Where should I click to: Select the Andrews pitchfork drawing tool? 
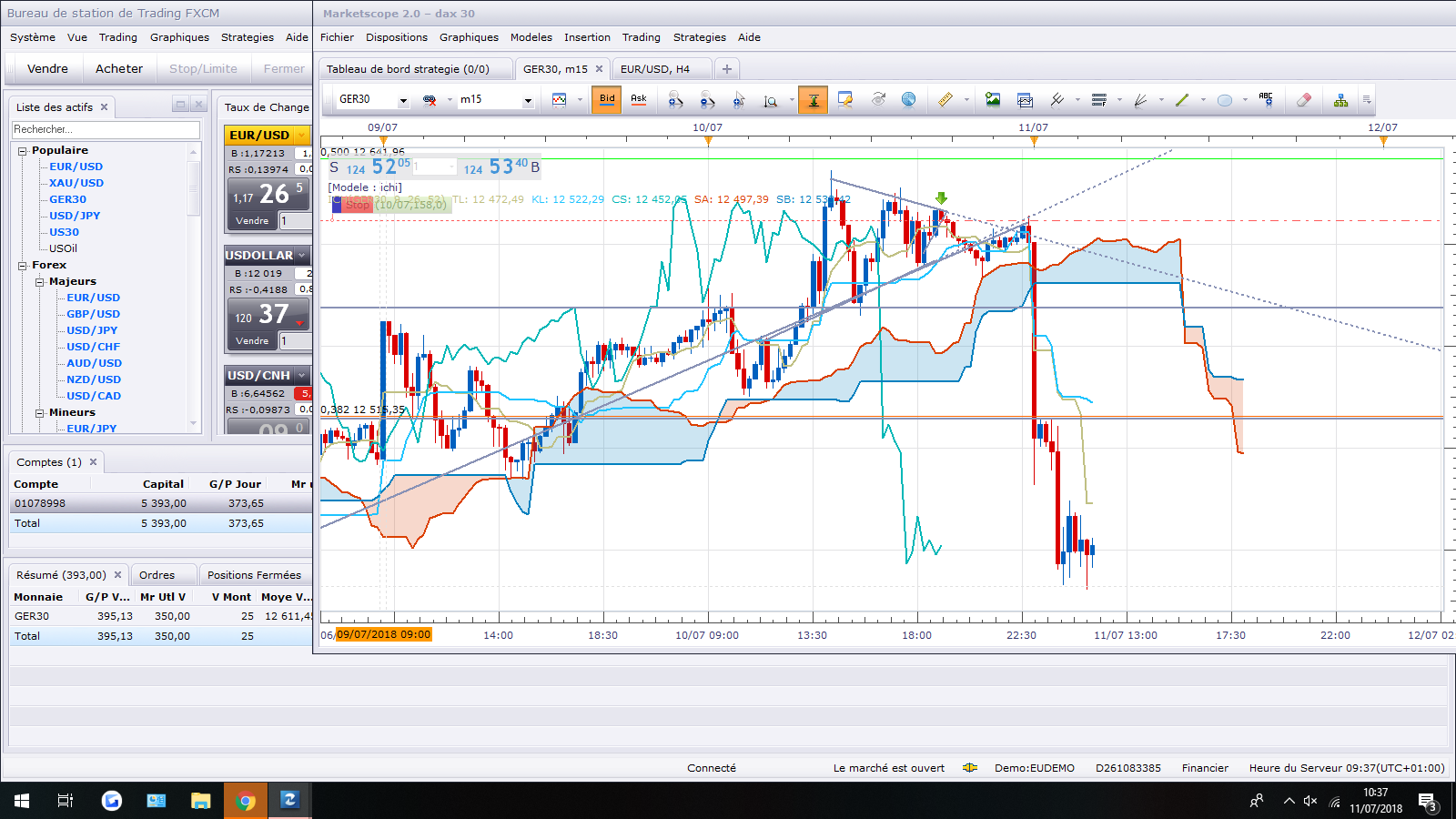coord(1057,100)
